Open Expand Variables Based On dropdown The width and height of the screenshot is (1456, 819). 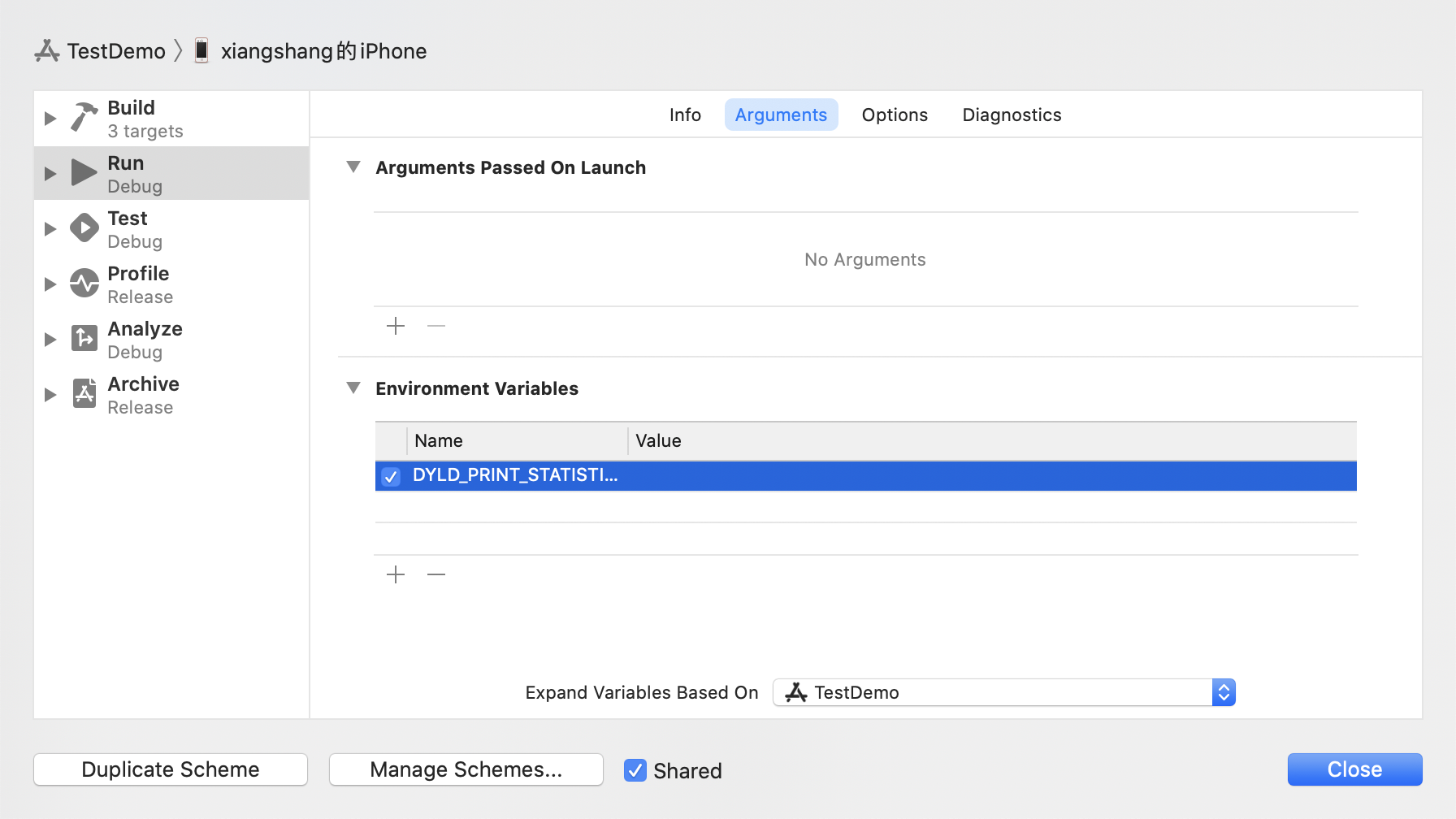point(1003,692)
